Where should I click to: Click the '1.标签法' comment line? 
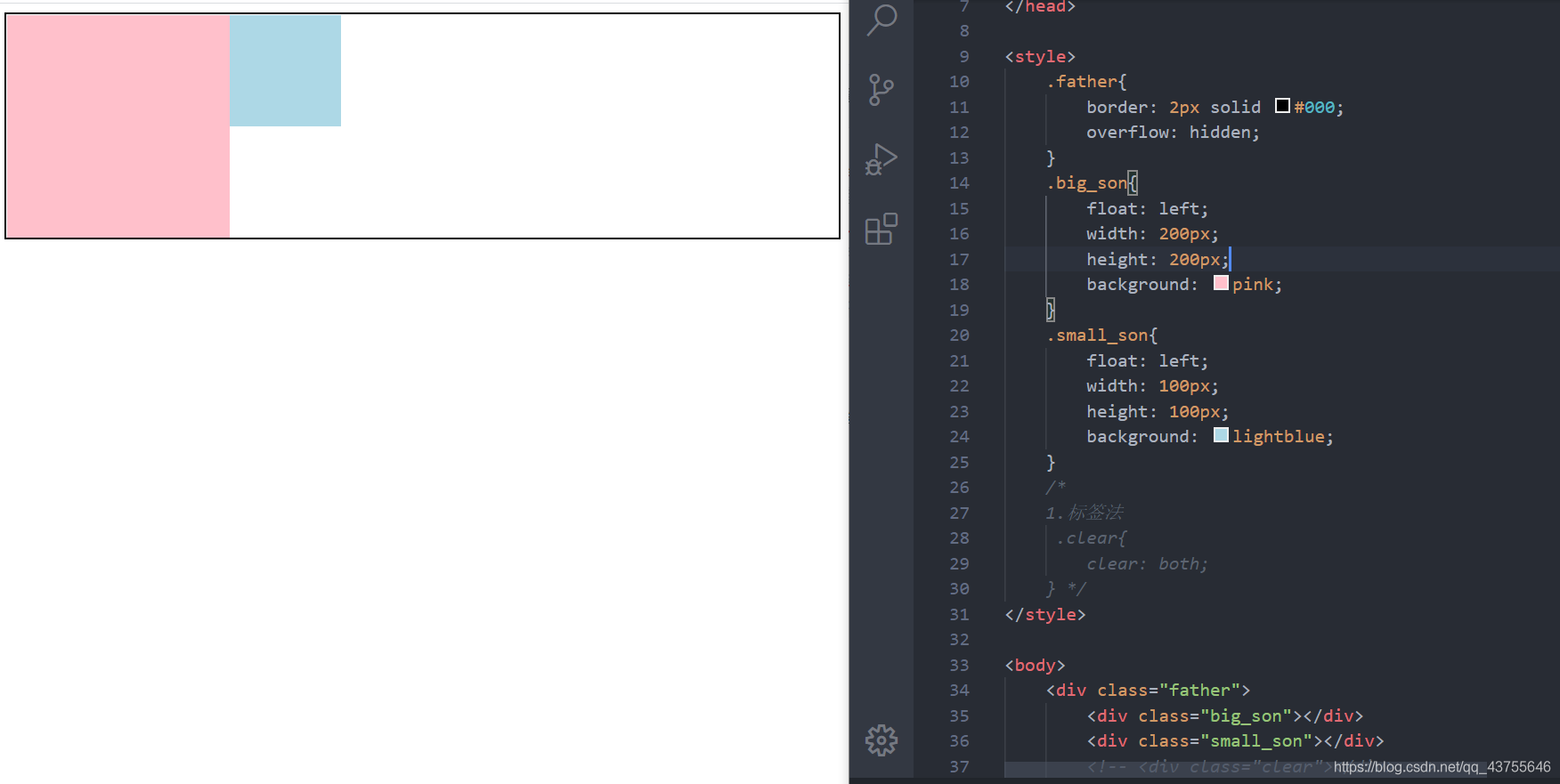tap(1085, 513)
